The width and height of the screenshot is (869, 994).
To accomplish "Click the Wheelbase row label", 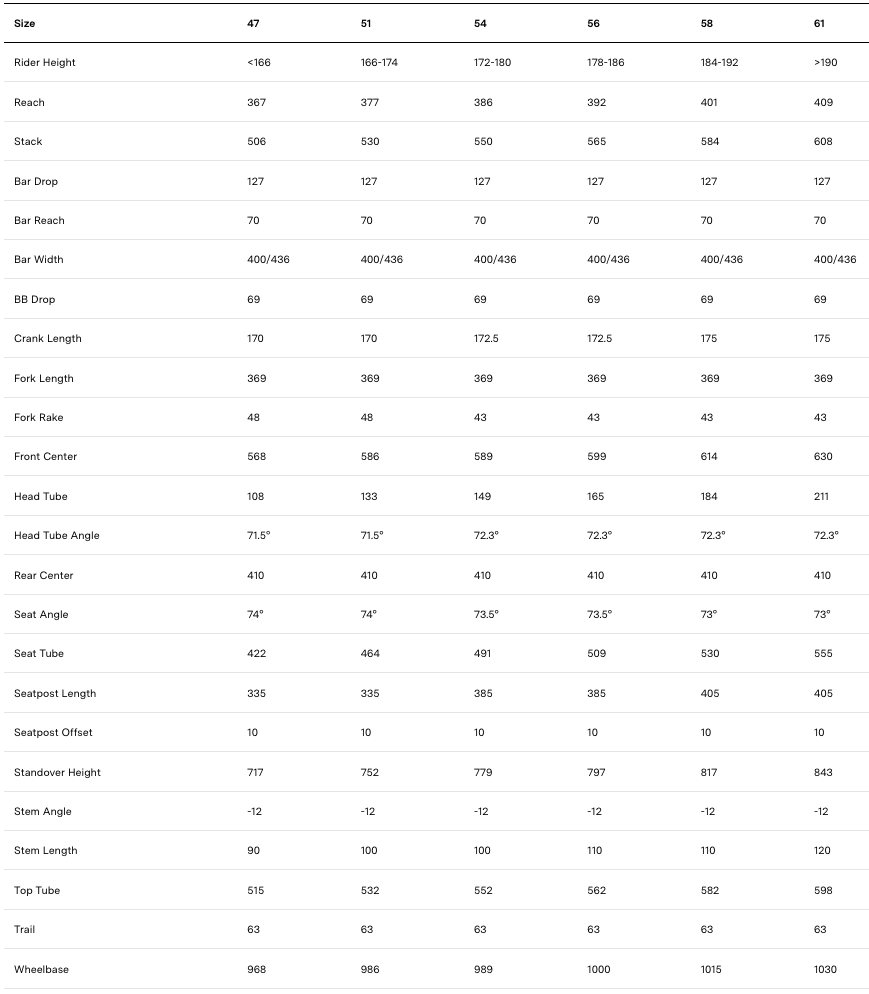I will tap(42, 970).
